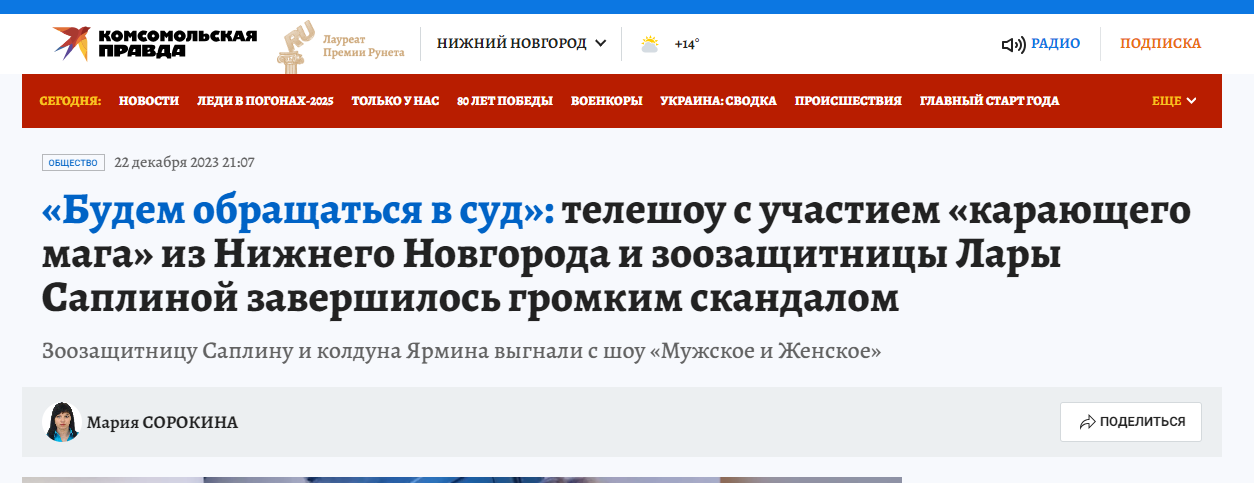This screenshot has height=483, width=1254.
Task: Open ГЛАВНЫЙ СТАРТ ГОДА section
Action: click(990, 101)
